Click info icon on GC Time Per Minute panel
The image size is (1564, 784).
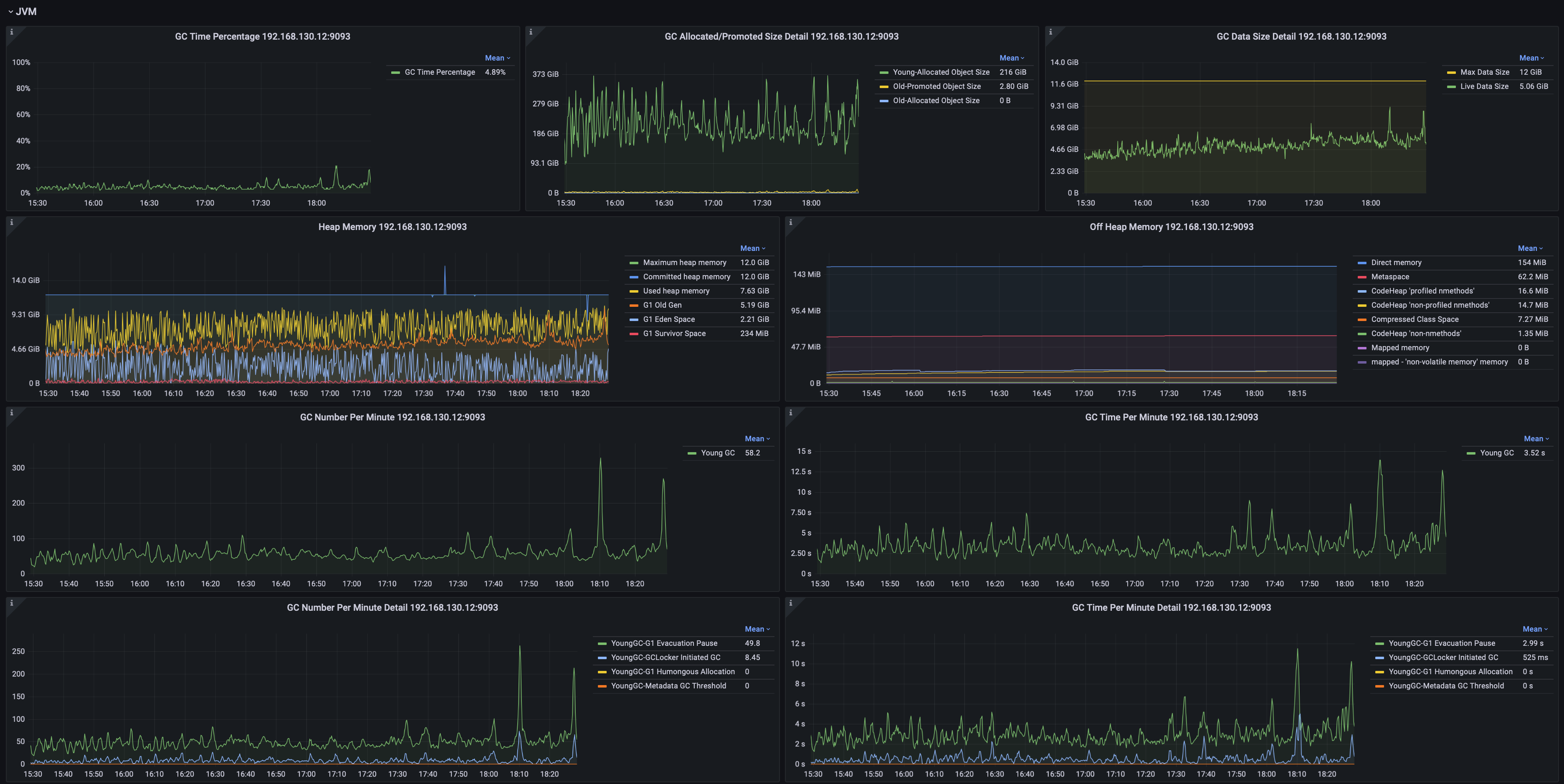point(790,413)
